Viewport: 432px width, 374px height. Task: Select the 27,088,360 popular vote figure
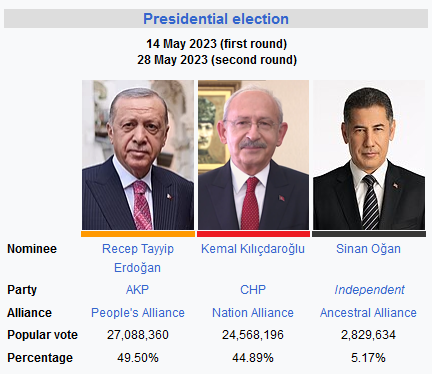tap(138, 335)
